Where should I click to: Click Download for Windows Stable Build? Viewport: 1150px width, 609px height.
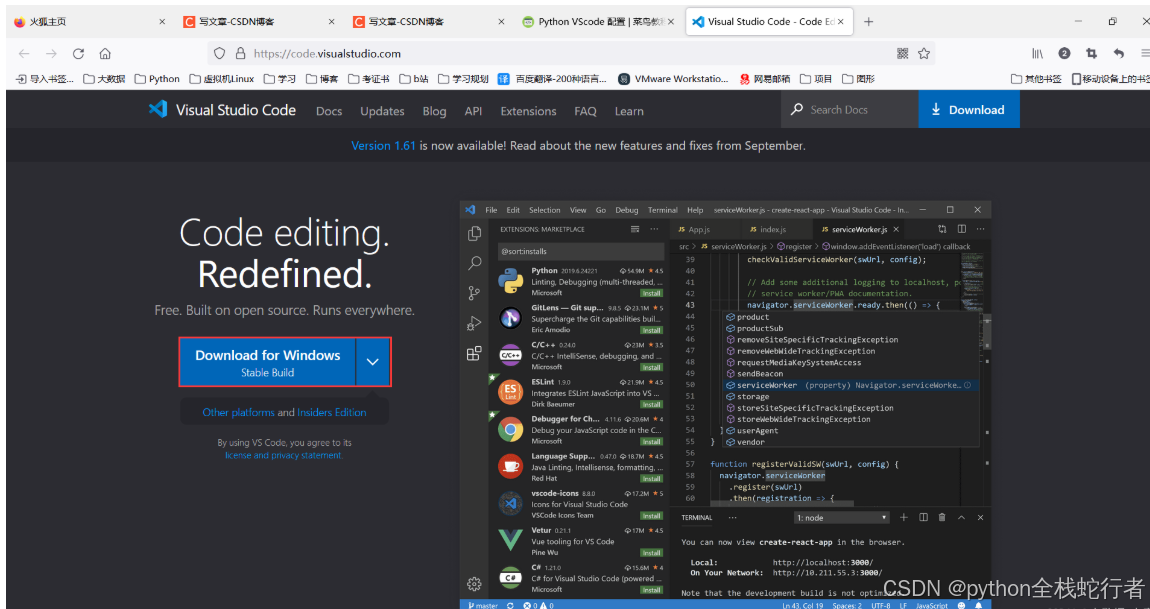268,362
